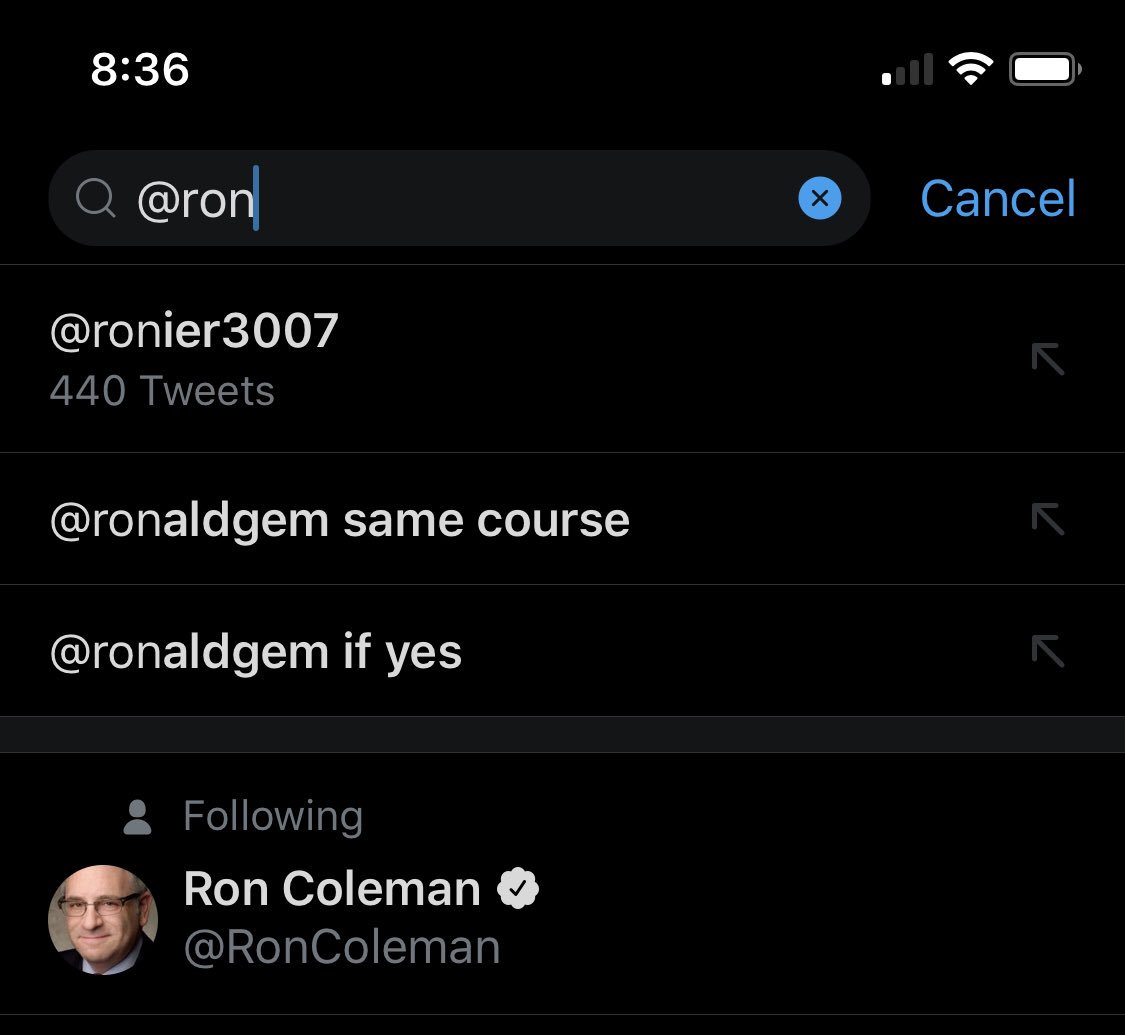Tap the Following person icon

(137, 817)
